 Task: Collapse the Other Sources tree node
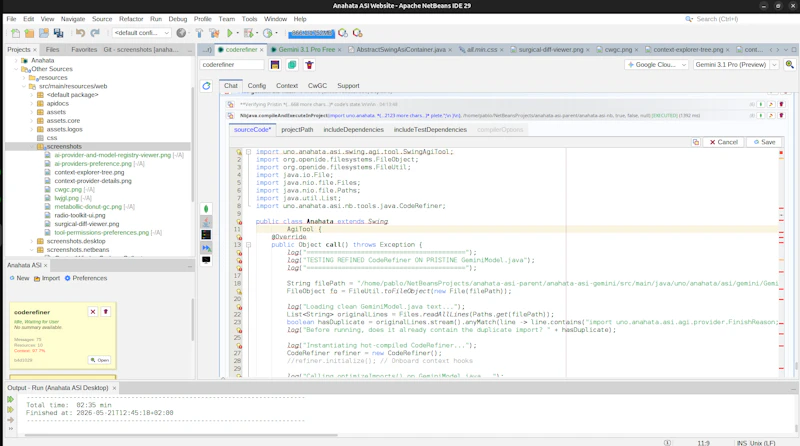coord(16,69)
